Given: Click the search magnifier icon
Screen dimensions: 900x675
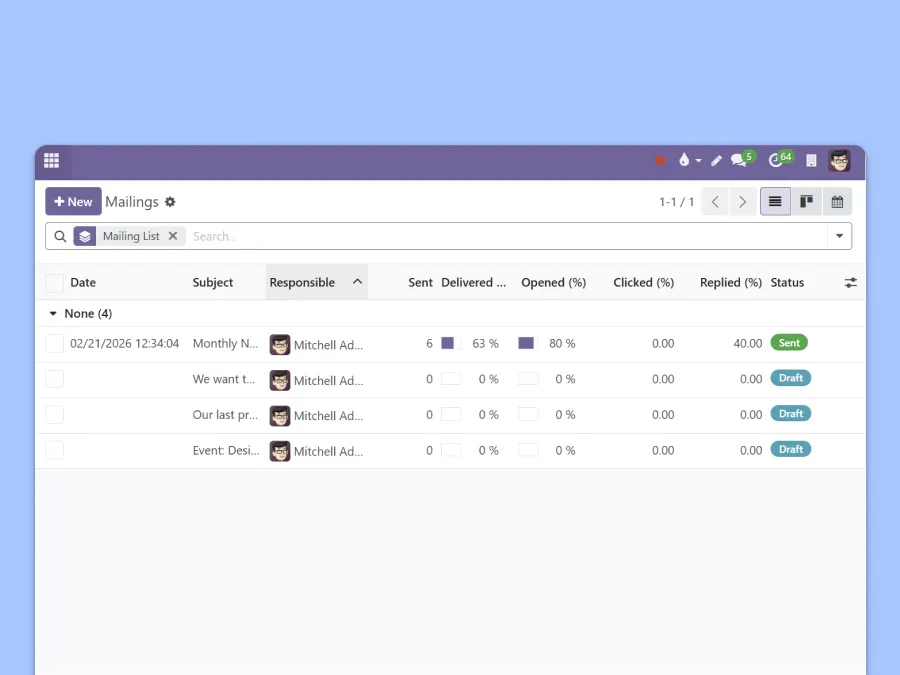Looking at the screenshot, I should tap(61, 236).
